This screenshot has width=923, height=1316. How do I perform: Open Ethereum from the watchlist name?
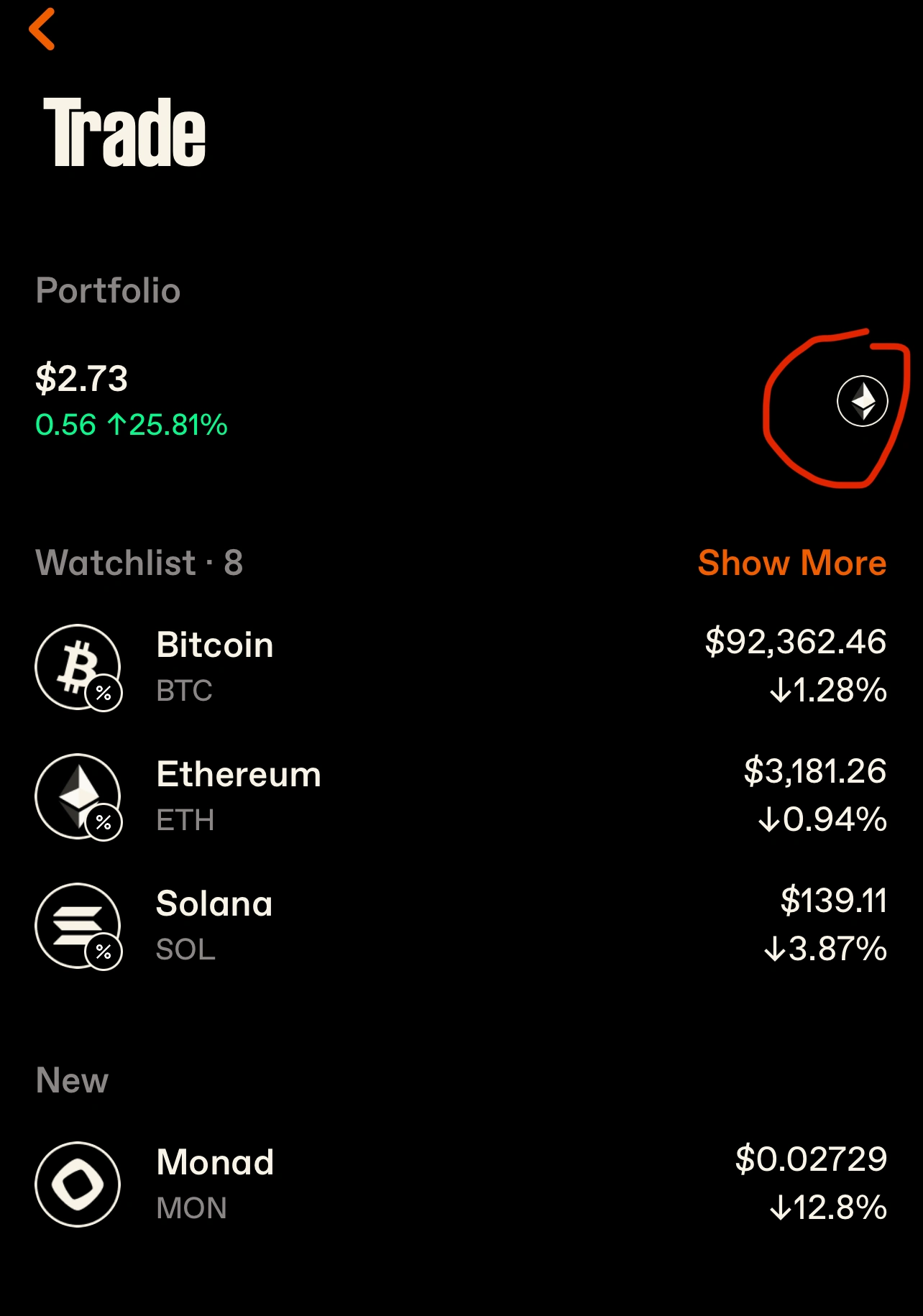click(239, 774)
